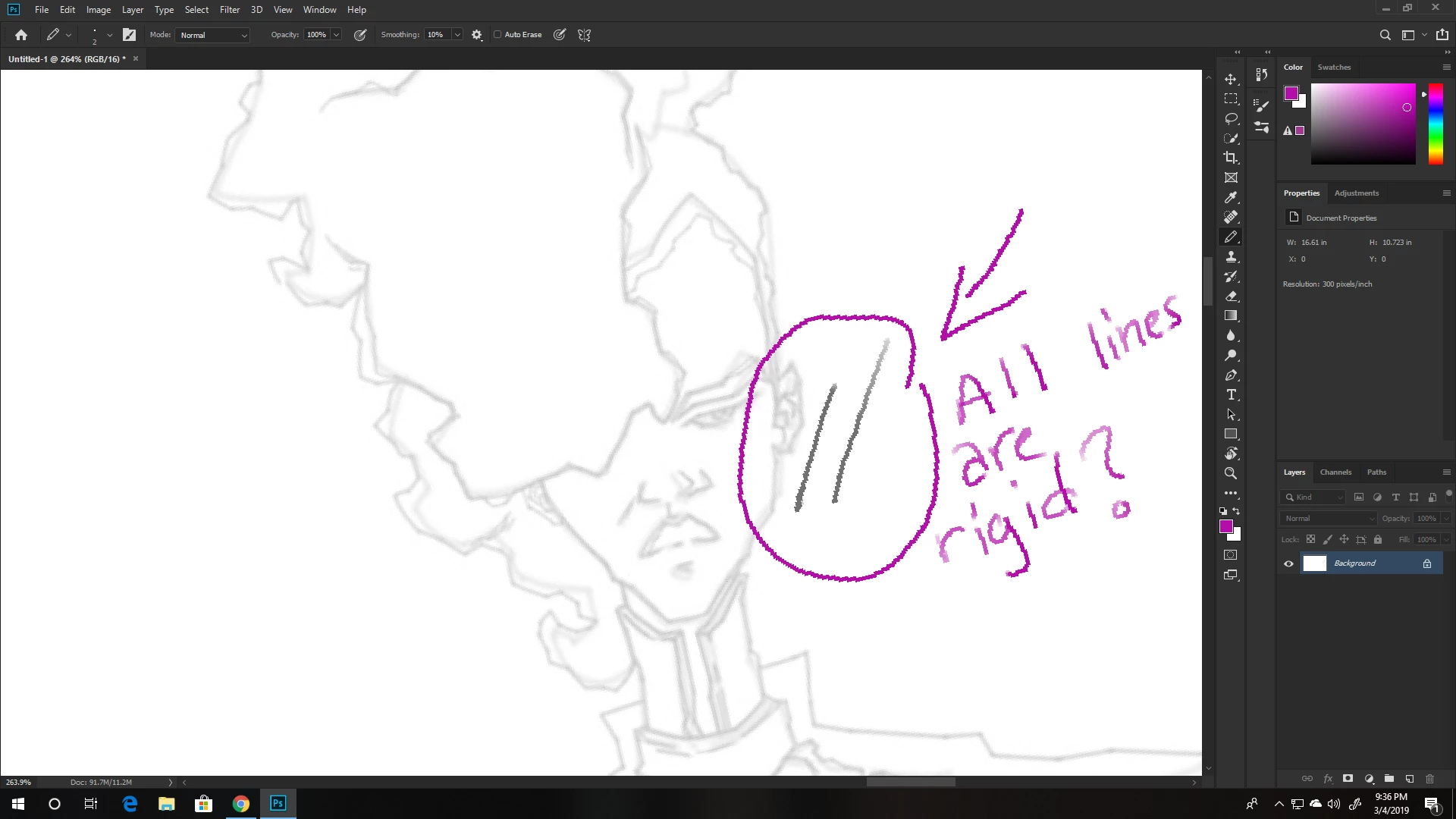1456x819 pixels.
Task: Expand the Opacity value dropdown arrow
Action: pos(336,35)
